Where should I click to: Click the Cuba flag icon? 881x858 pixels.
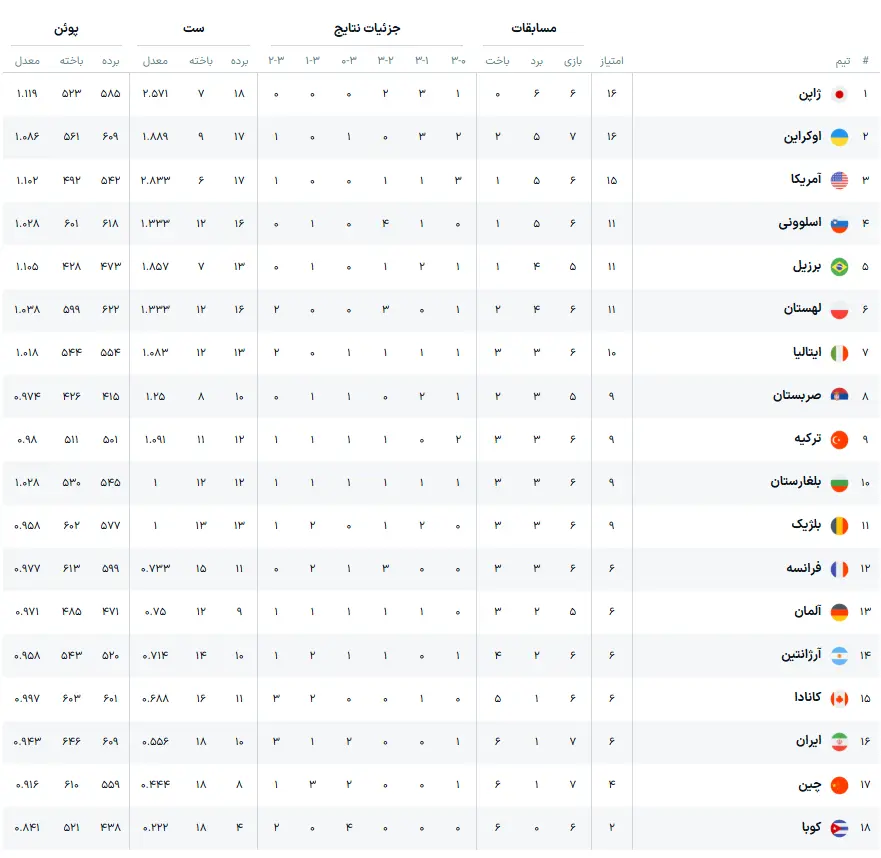pos(839,828)
